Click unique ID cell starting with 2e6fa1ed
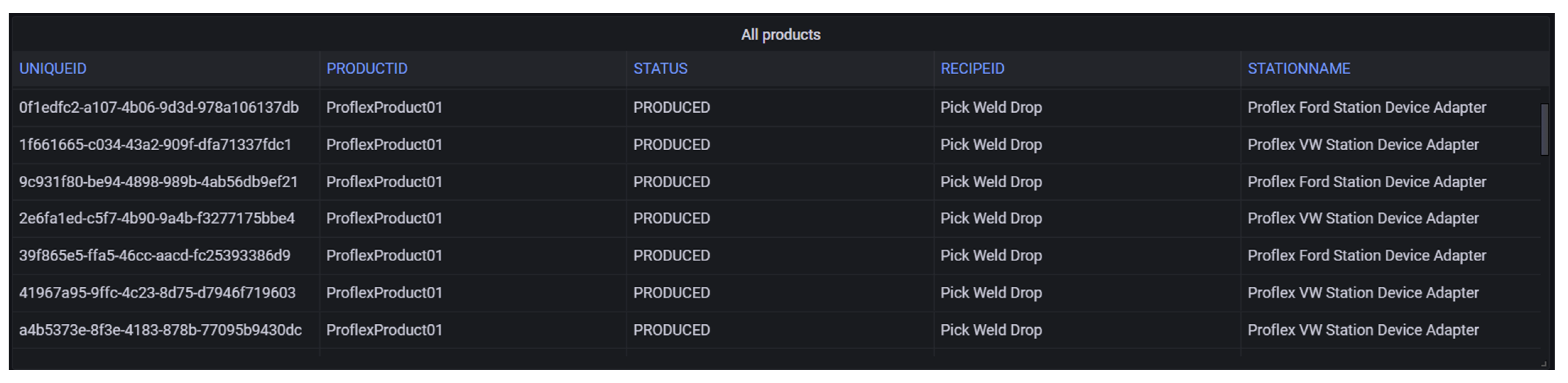The width and height of the screenshot is (1568, 383). tap(157, 219)
